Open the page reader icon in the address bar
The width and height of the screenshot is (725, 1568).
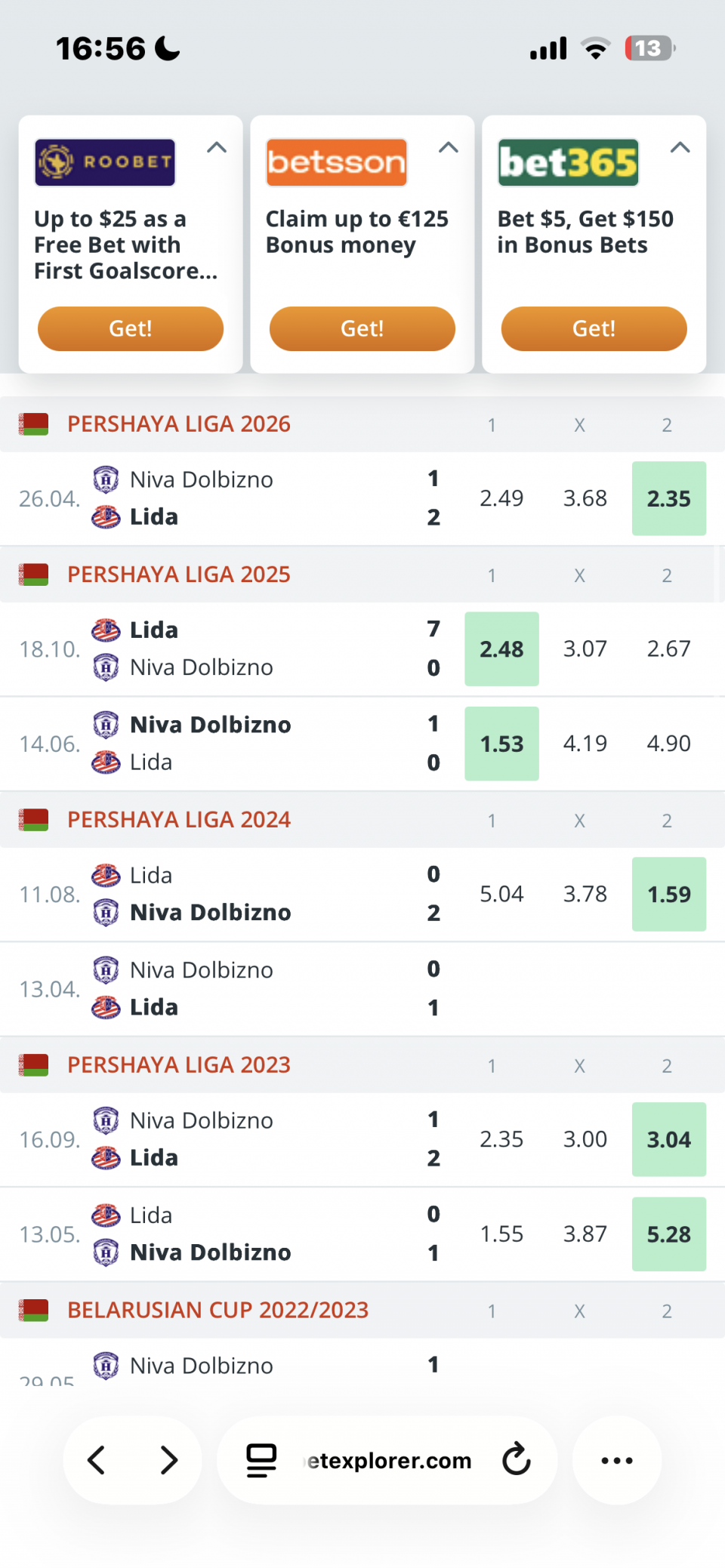261,1460
